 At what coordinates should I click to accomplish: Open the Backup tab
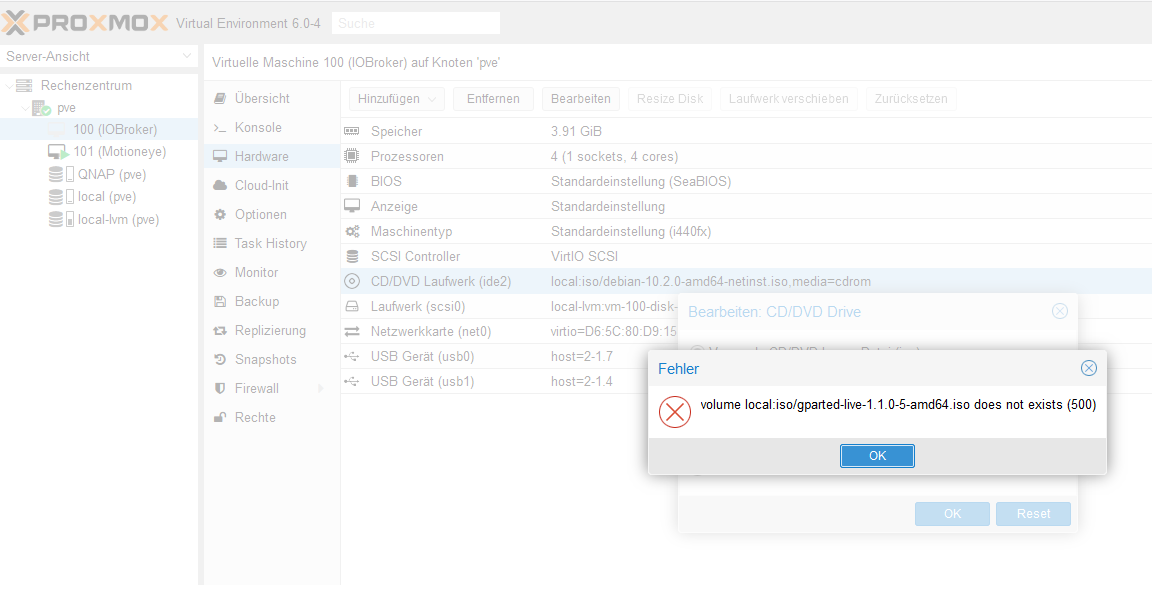click(272, 301)
